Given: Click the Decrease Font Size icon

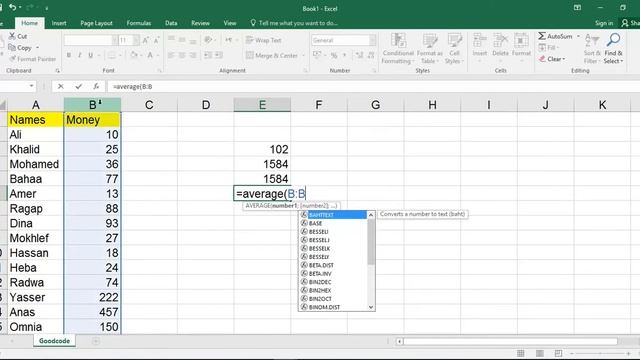Looking at the screenshot, I should (x=156, y=40).
